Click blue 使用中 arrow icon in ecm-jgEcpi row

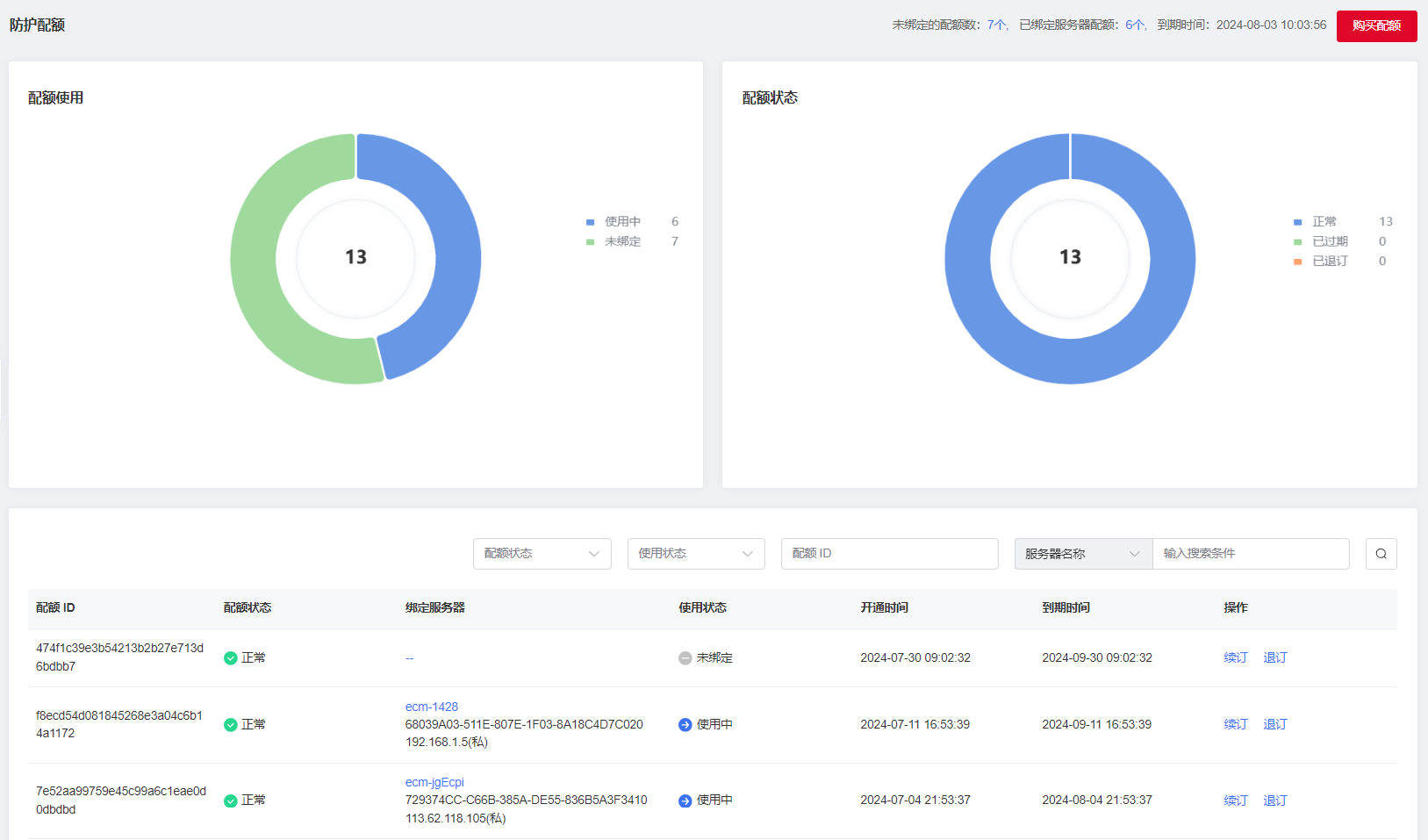pyautogui.click(x=685, y=801)
